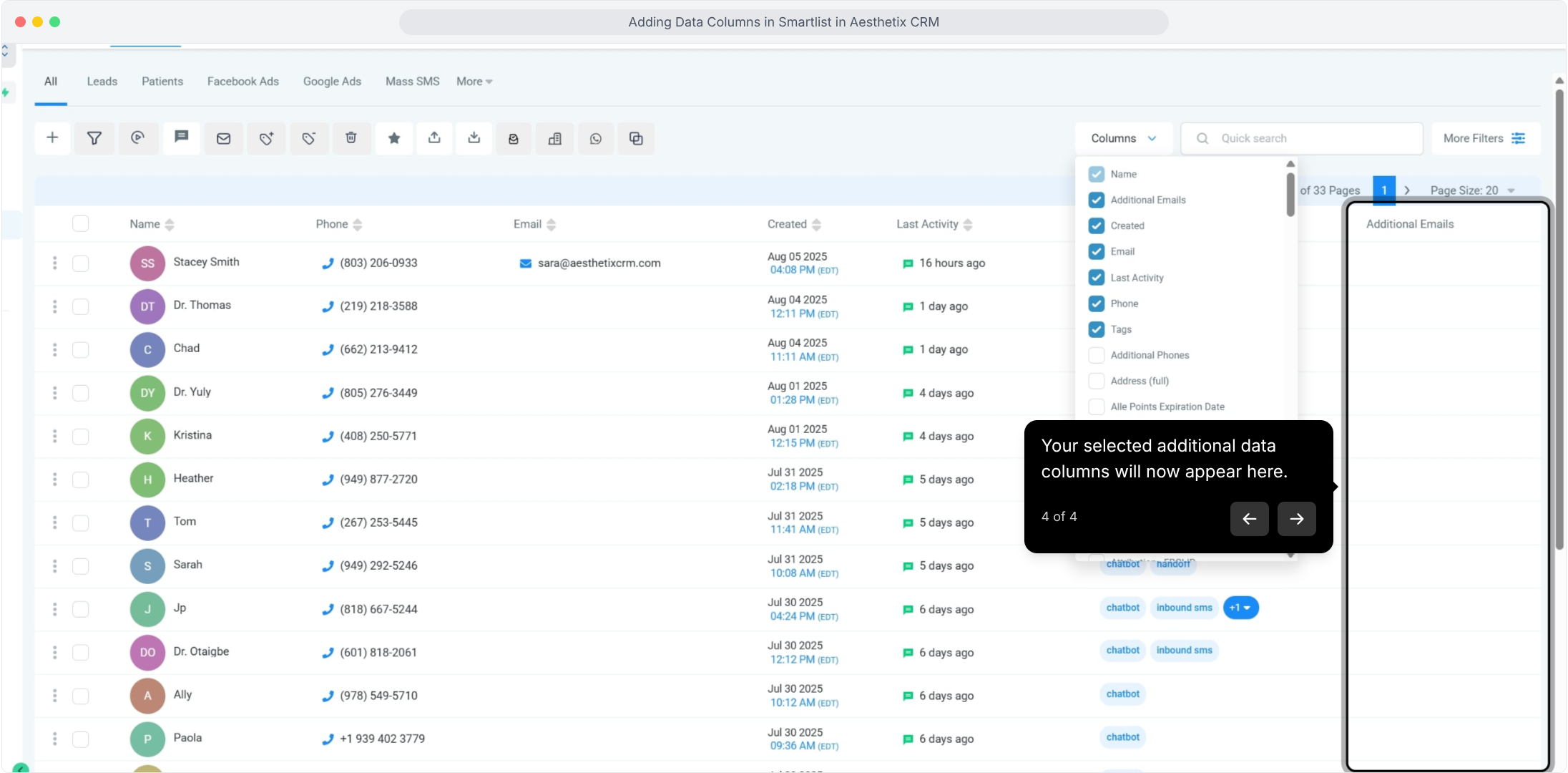1568x773 pixels.
Task: Check Alle Points Expiration Date option
Action: 1096,407
